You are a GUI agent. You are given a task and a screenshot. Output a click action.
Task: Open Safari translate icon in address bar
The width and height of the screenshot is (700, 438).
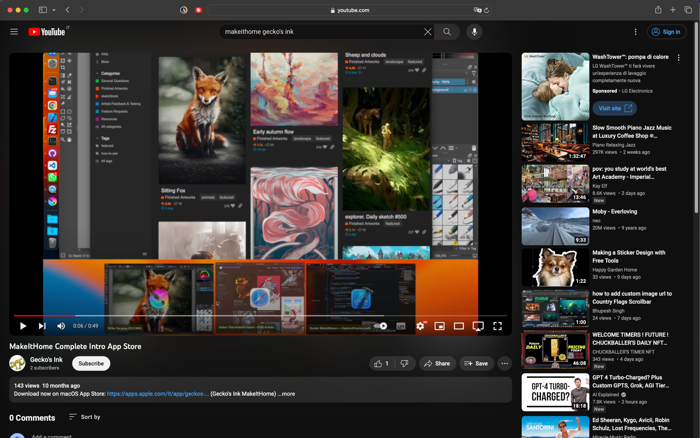[x=477, y=10]
